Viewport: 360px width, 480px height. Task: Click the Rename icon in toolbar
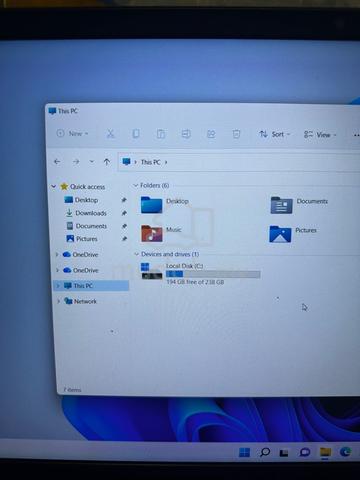click(x=186, y=134)
